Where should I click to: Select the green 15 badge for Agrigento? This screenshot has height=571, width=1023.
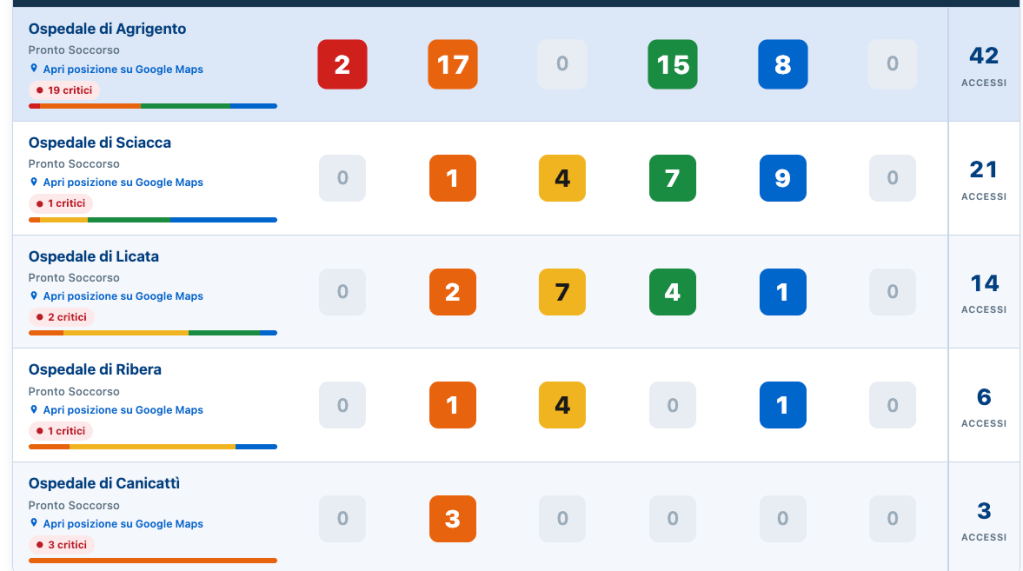click(672, 64)
